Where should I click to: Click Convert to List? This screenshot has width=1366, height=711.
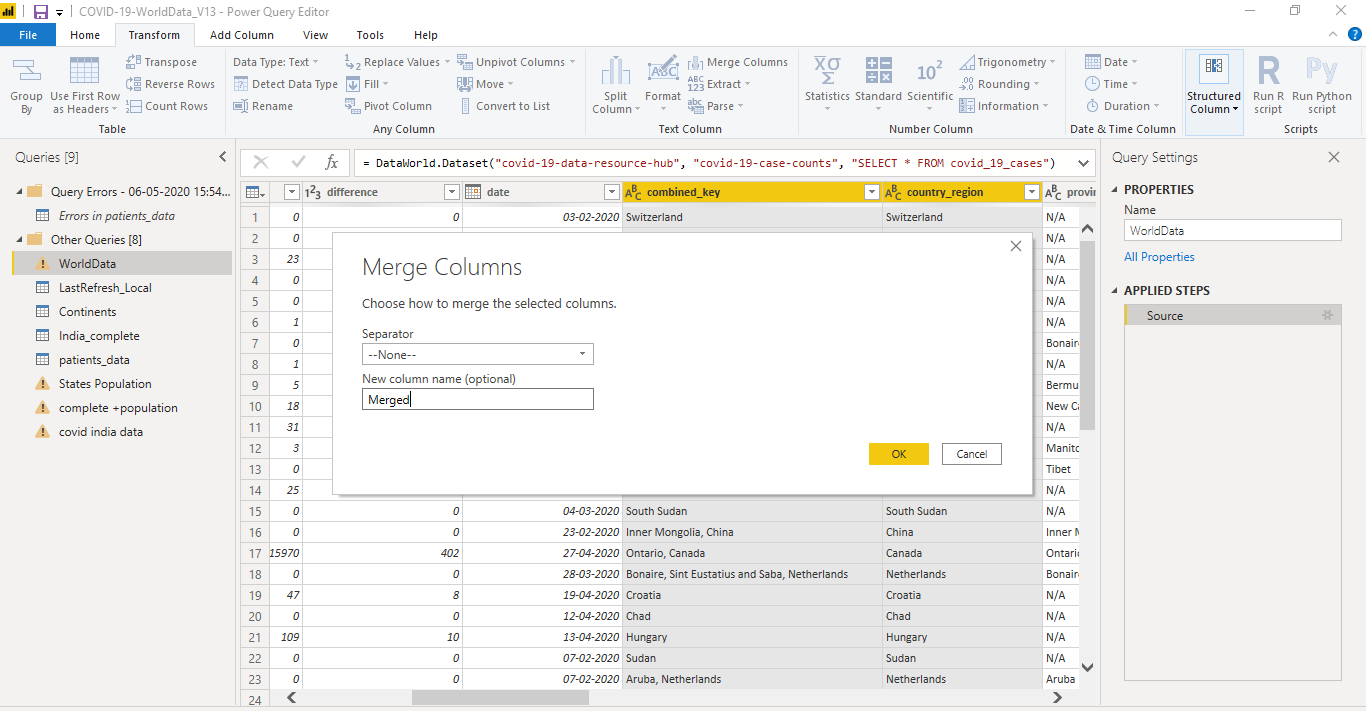pos(504,106)
